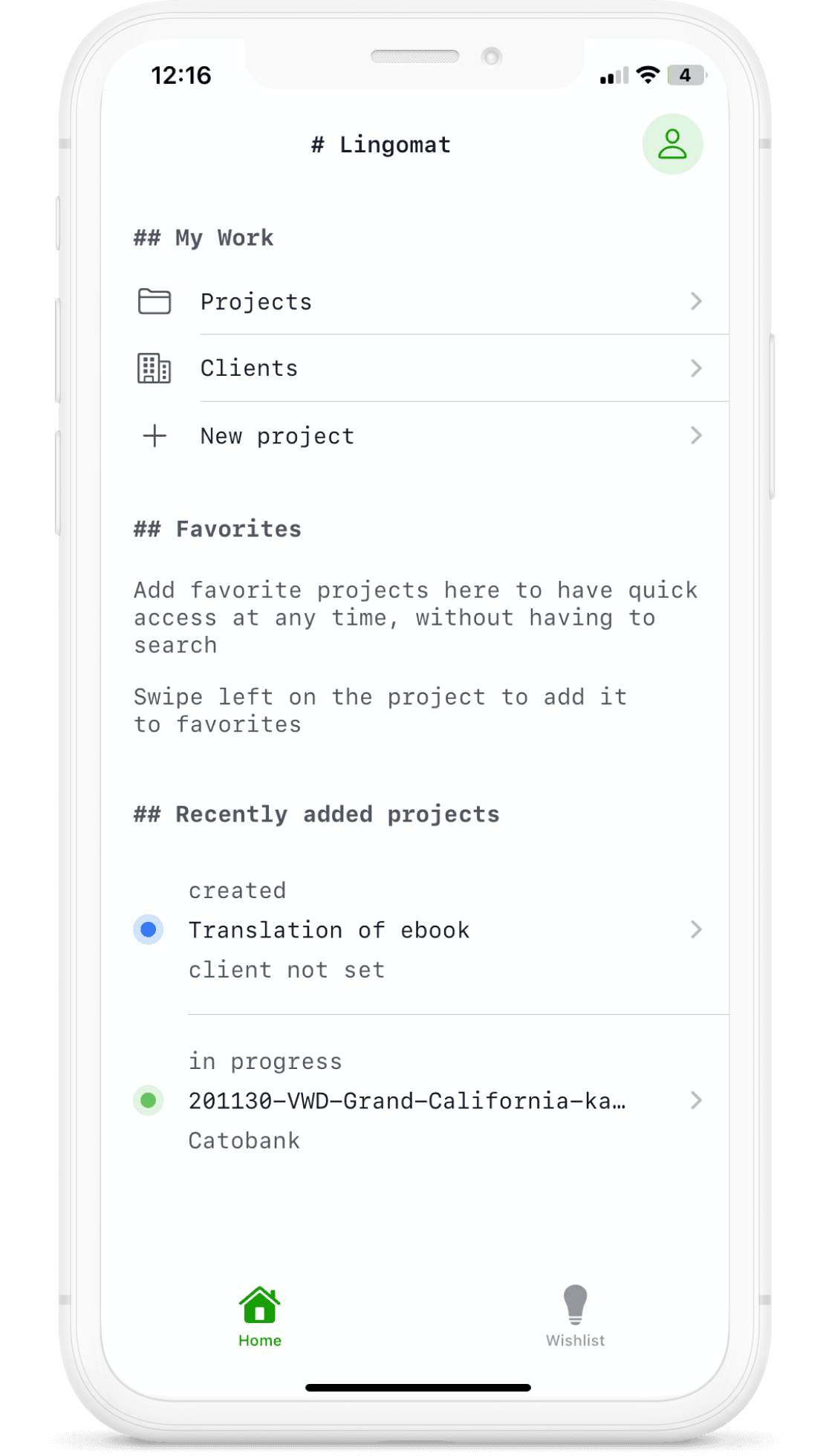Open New project via its chevron

(696, 435)
